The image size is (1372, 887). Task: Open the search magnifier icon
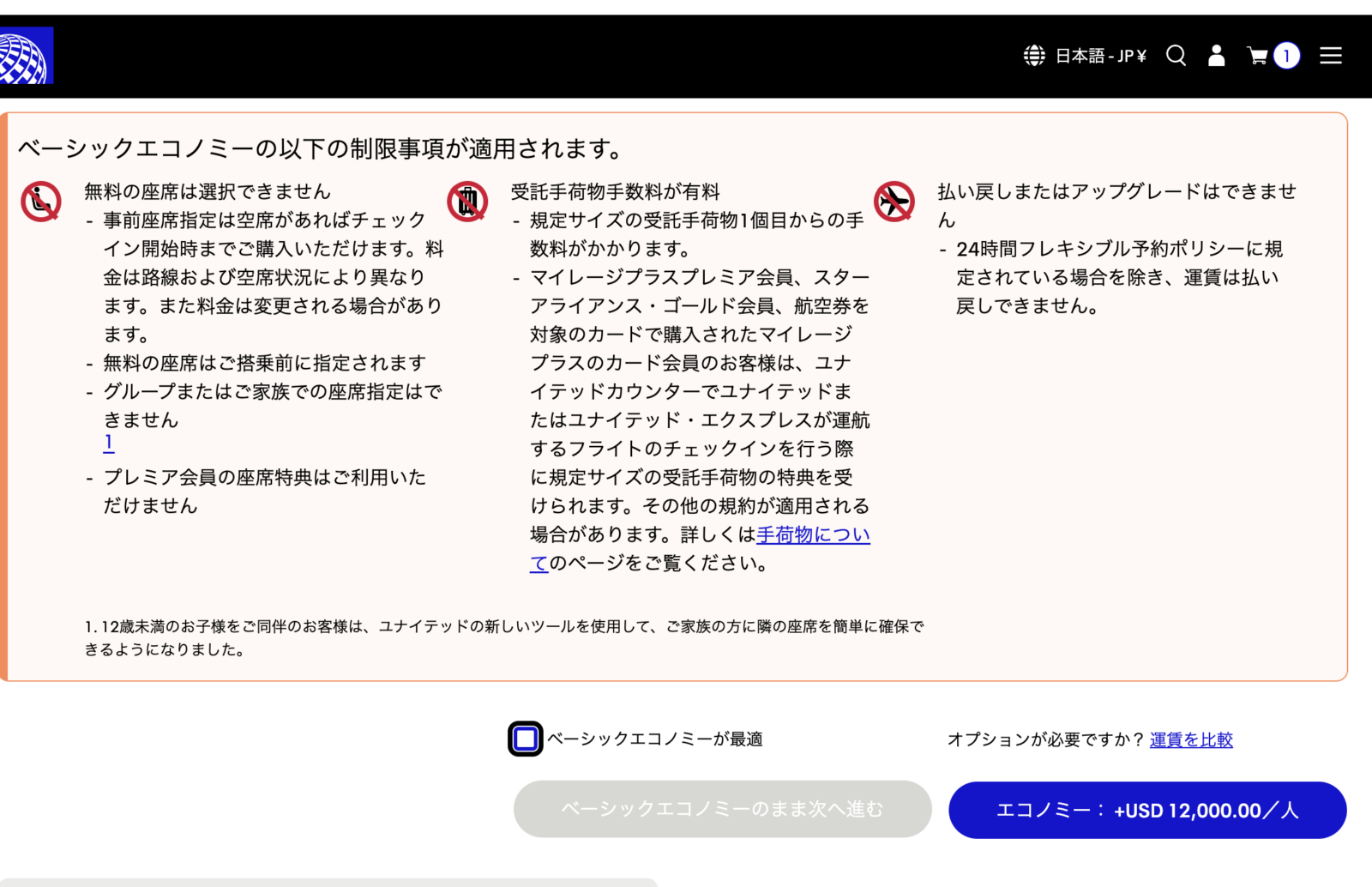click(x=1176, y=56)
